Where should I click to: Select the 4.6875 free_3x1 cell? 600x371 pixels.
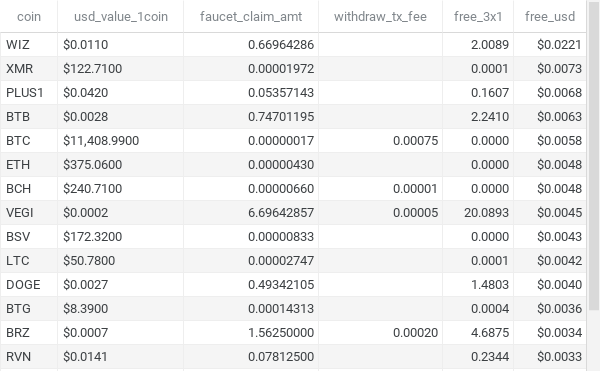[x=478, y=333]
